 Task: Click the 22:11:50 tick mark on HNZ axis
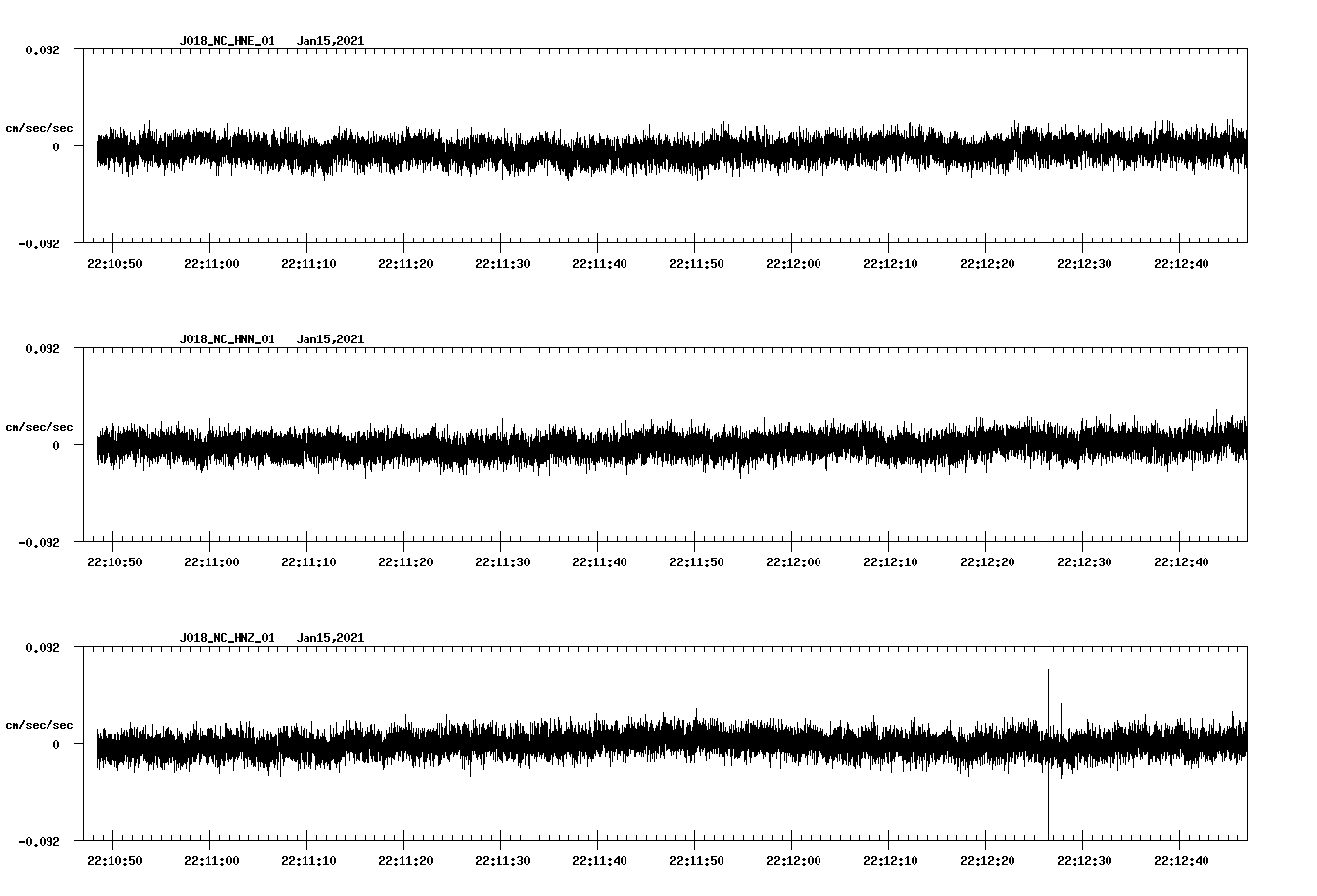click(696, 839)
